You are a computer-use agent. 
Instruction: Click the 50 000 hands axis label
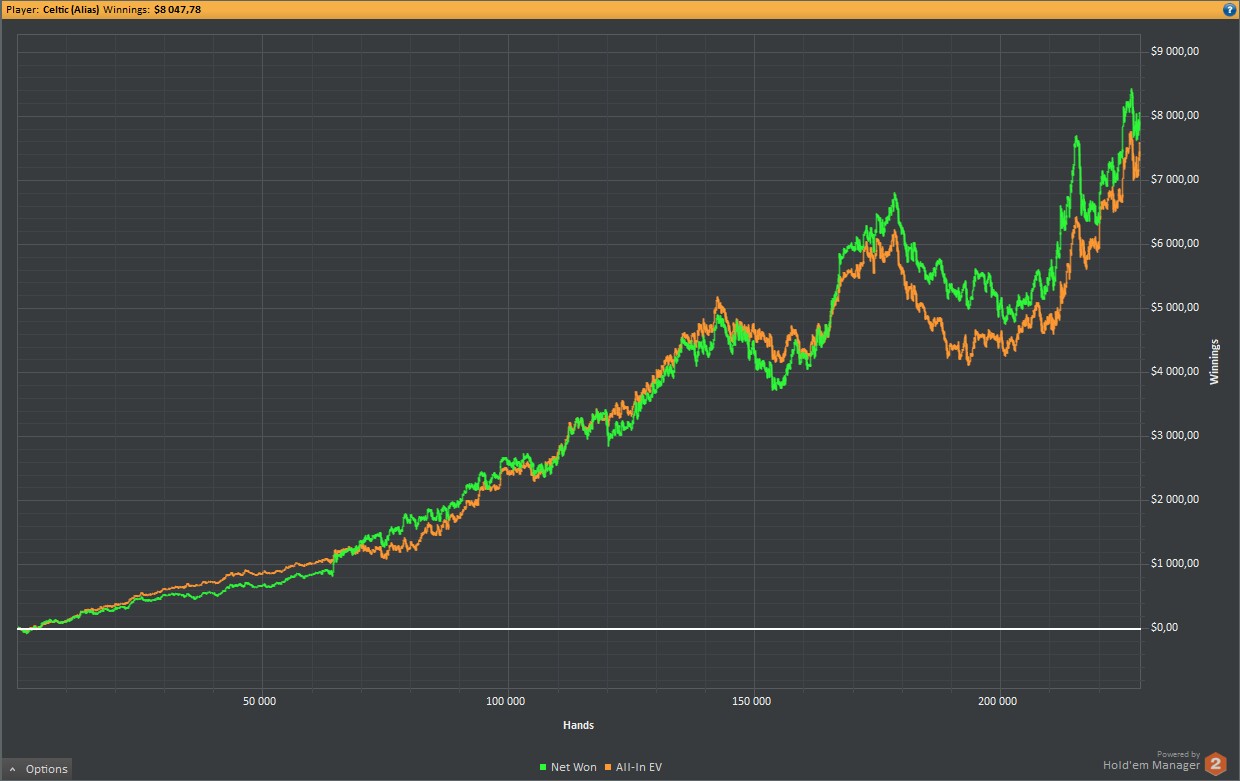[x=261, y=702]
